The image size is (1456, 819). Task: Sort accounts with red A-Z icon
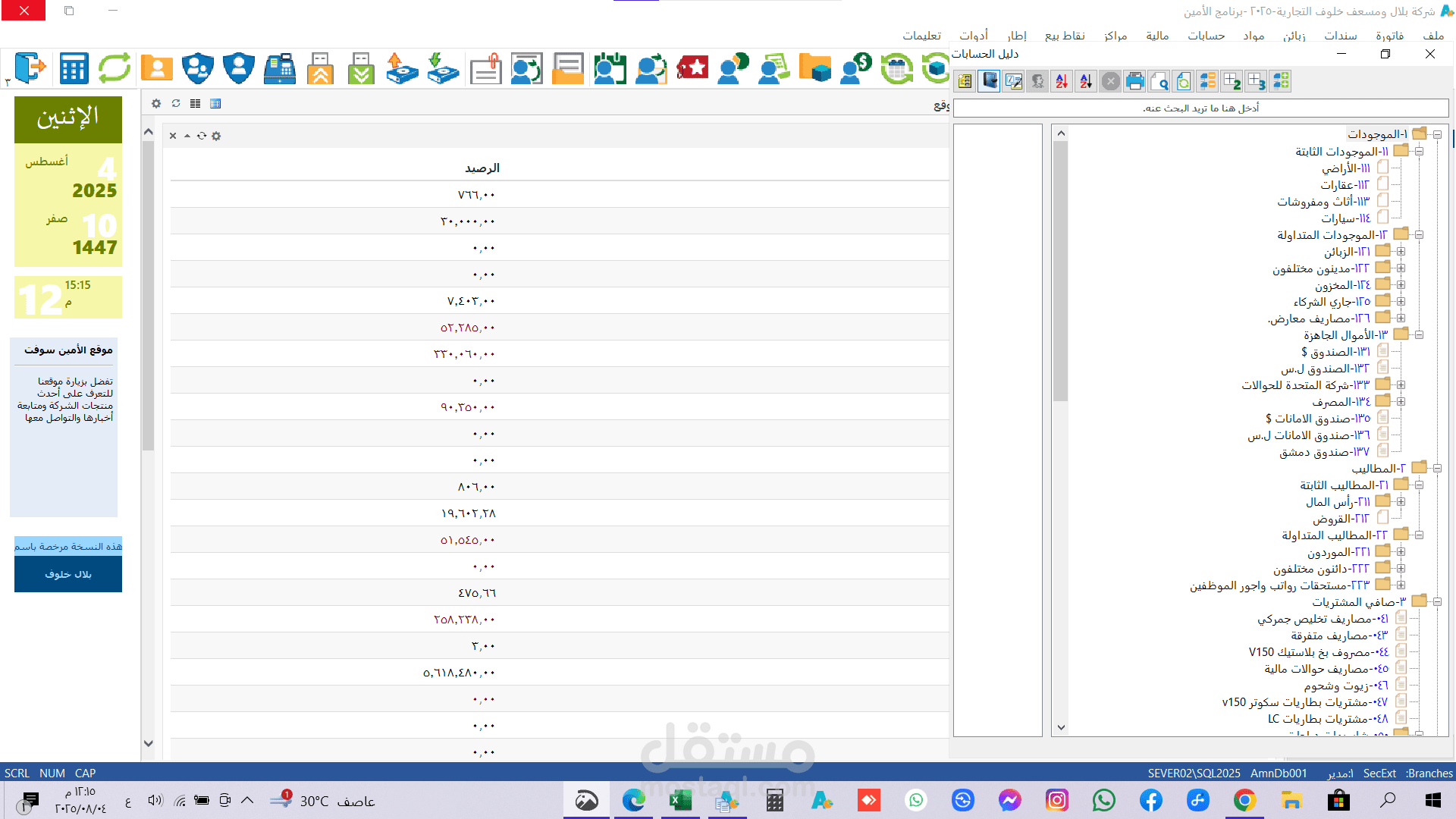pos(1062,81)
